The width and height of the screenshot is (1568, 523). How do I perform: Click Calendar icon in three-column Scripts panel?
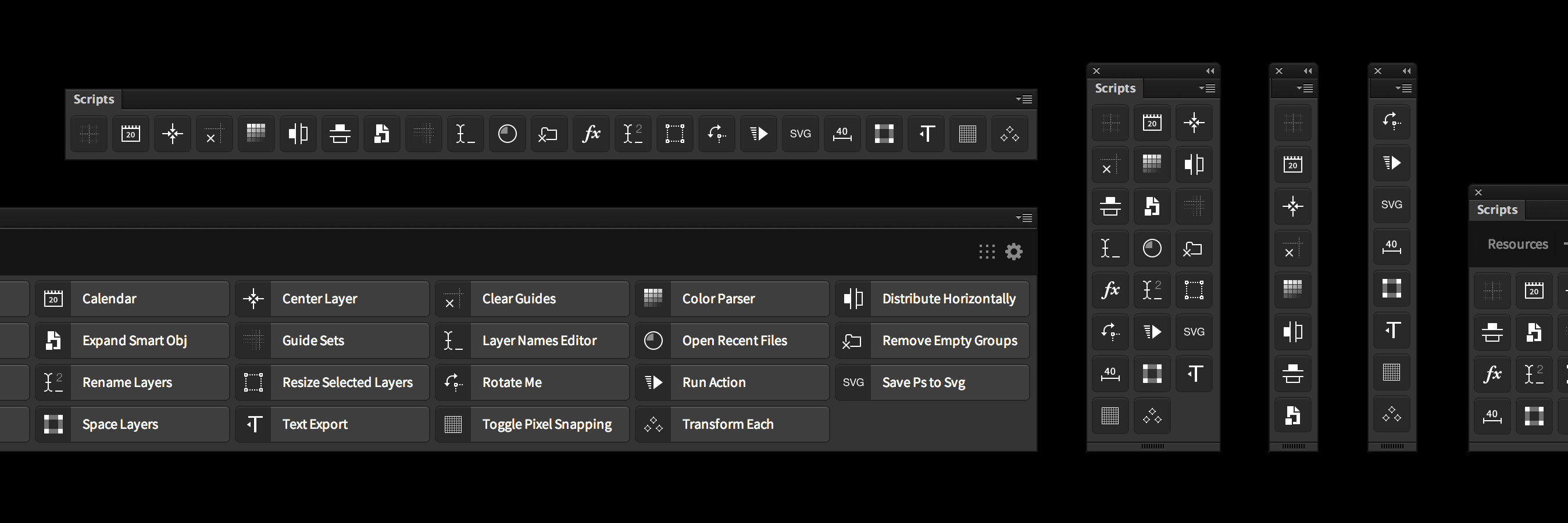point(1152,123)
